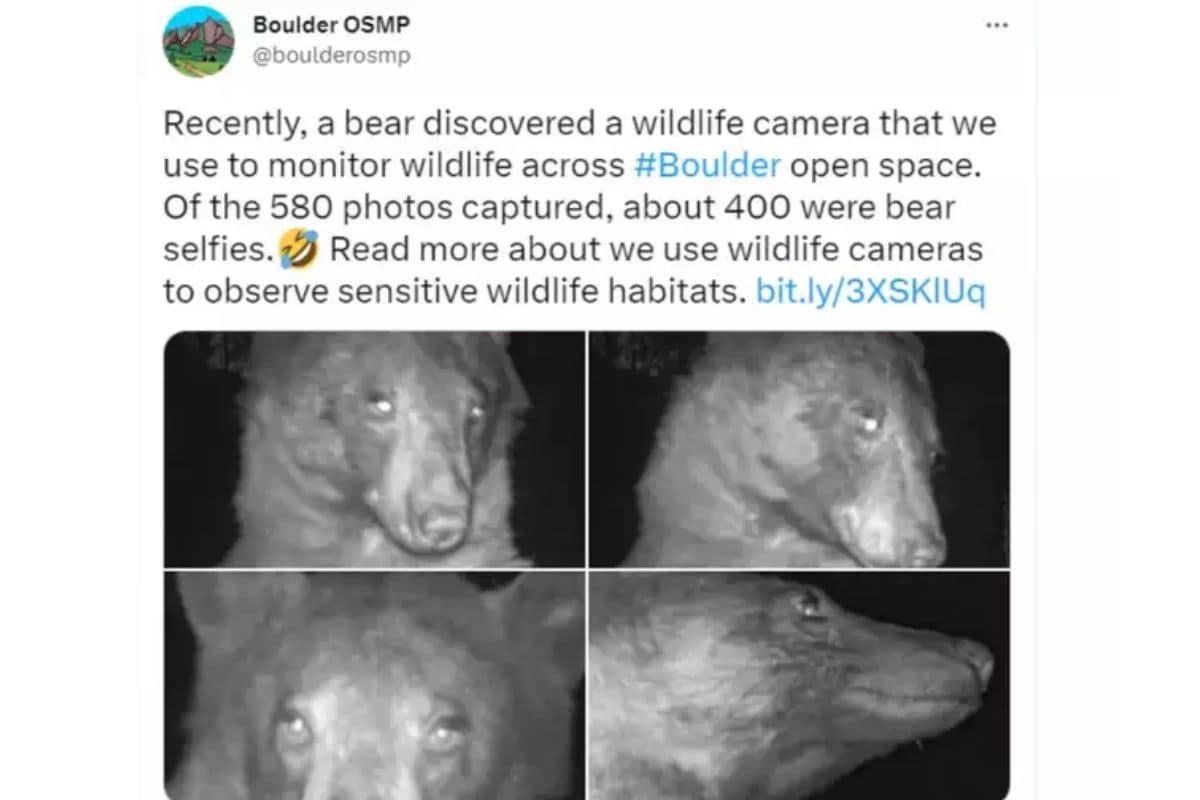Open the #Boulder hashtag

click(707, 165)
